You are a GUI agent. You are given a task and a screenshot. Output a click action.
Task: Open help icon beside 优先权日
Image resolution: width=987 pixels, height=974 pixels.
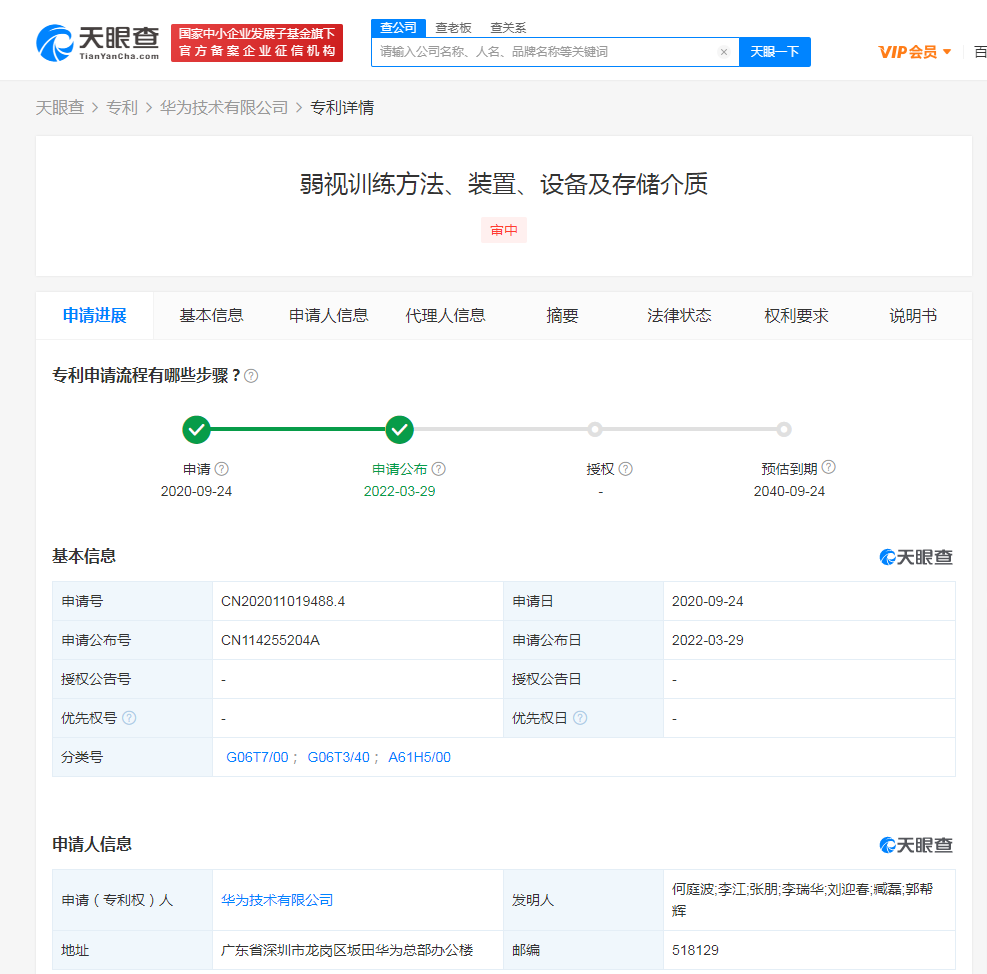click(580, 718)
